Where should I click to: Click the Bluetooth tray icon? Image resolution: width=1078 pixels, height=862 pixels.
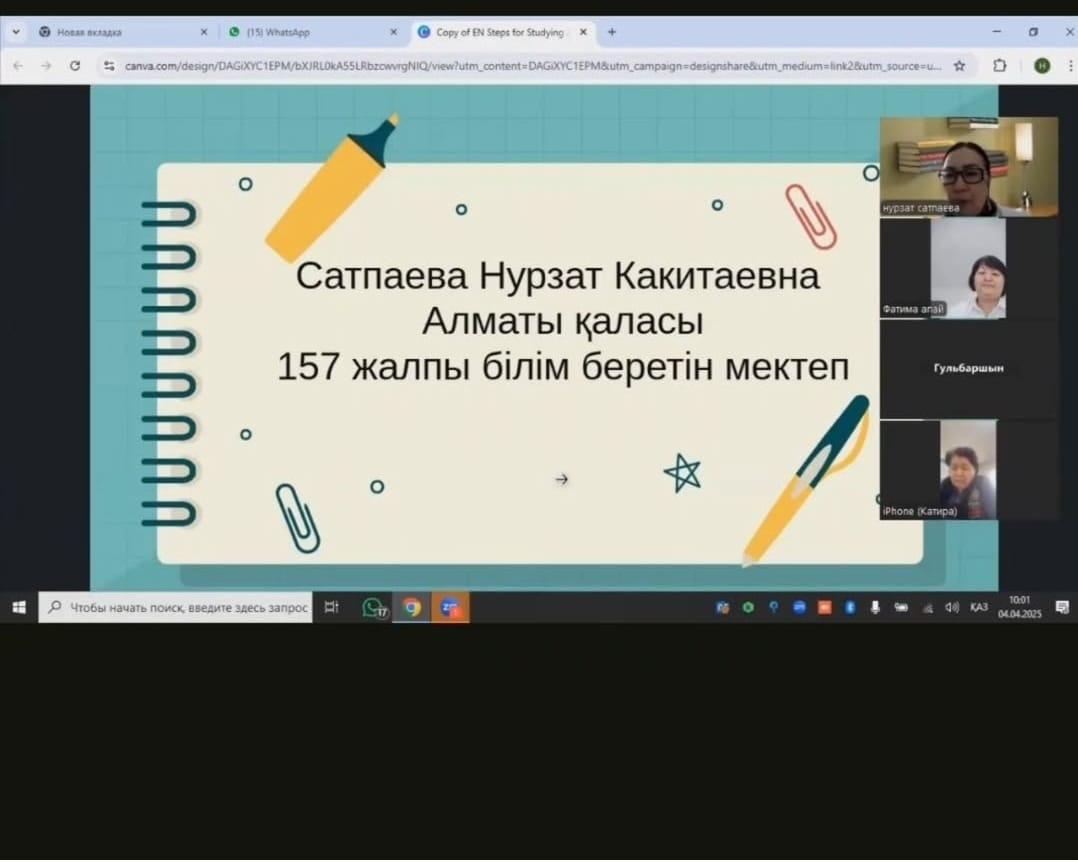pyautogui.click(x=850, y=608)
